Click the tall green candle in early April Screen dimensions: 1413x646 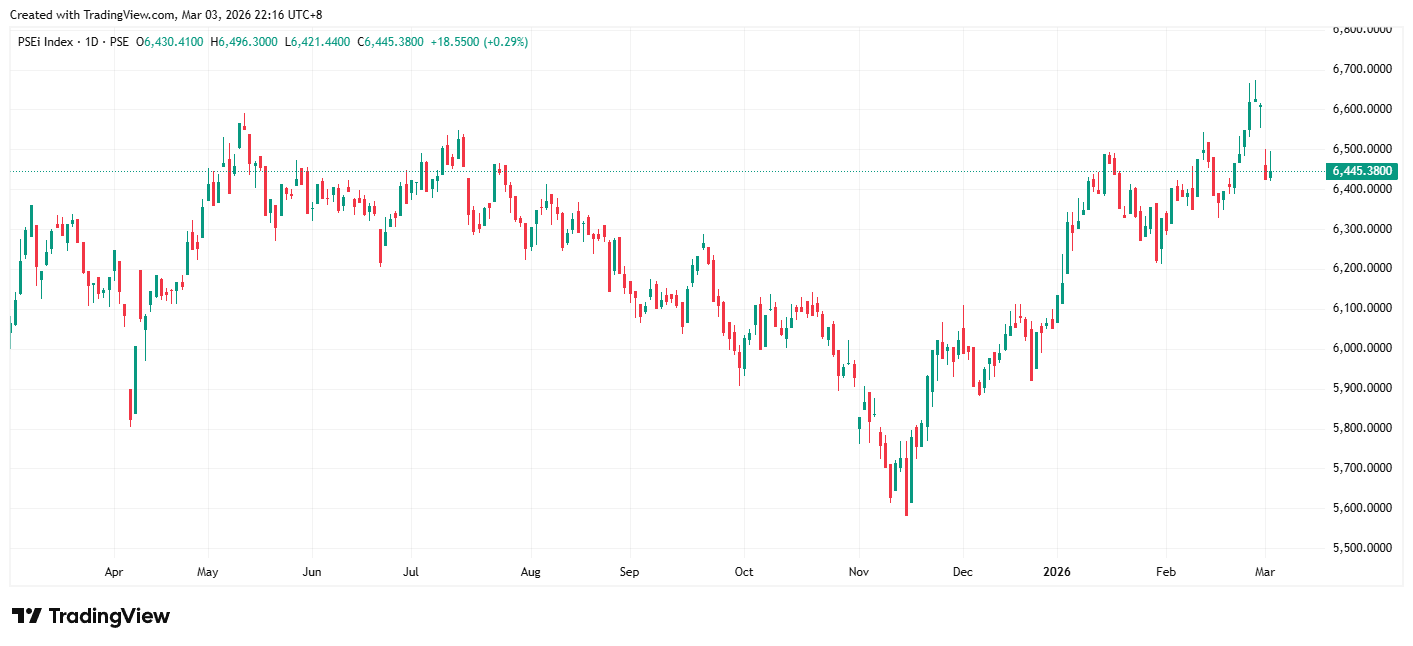click(x=135, y=379)
